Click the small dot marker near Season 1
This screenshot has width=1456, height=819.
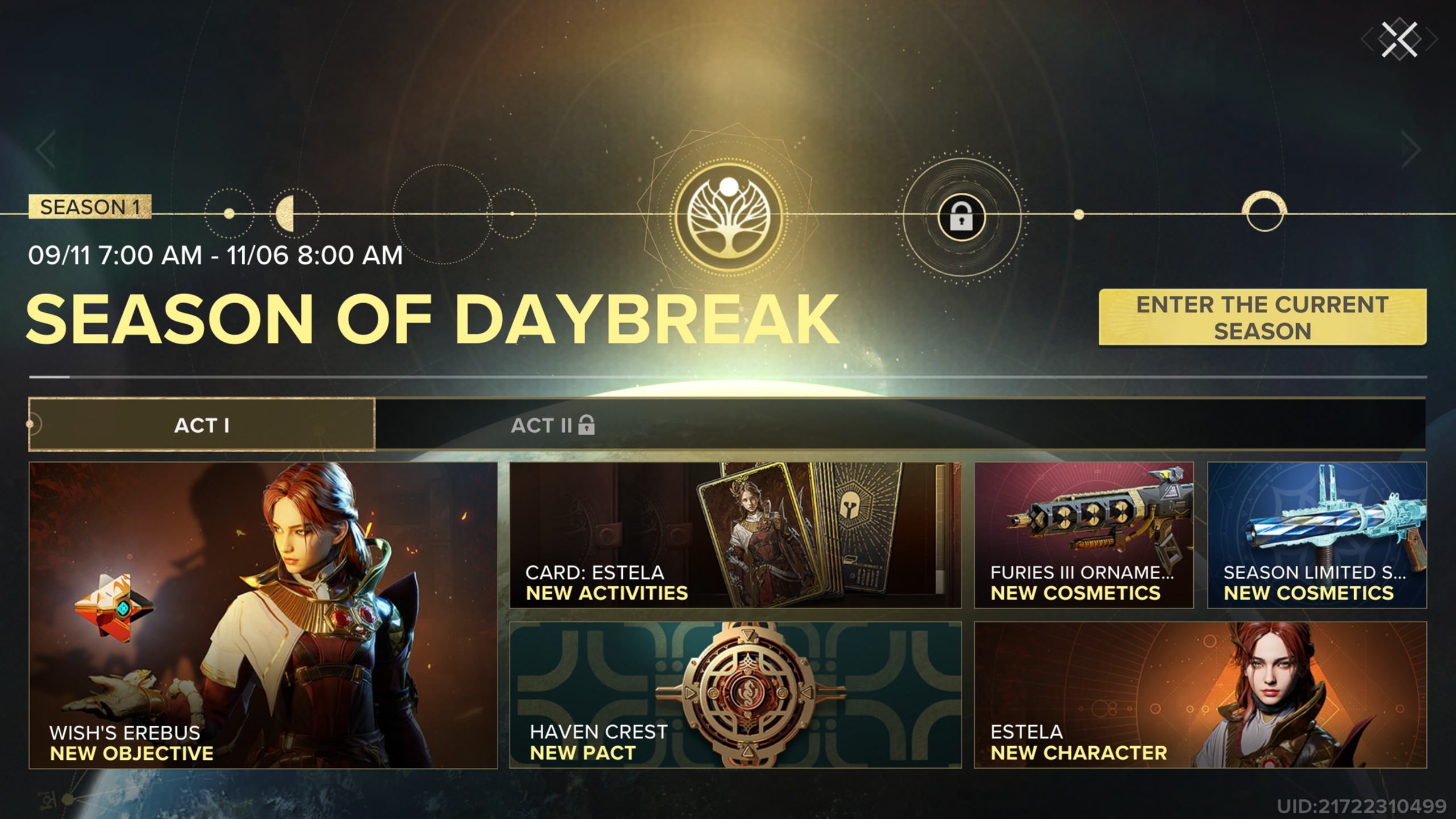tap(229, 214)
